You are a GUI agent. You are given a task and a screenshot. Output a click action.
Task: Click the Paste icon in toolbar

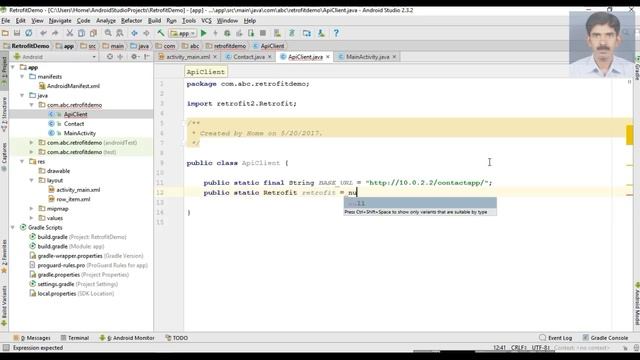(x=93, y=33)
